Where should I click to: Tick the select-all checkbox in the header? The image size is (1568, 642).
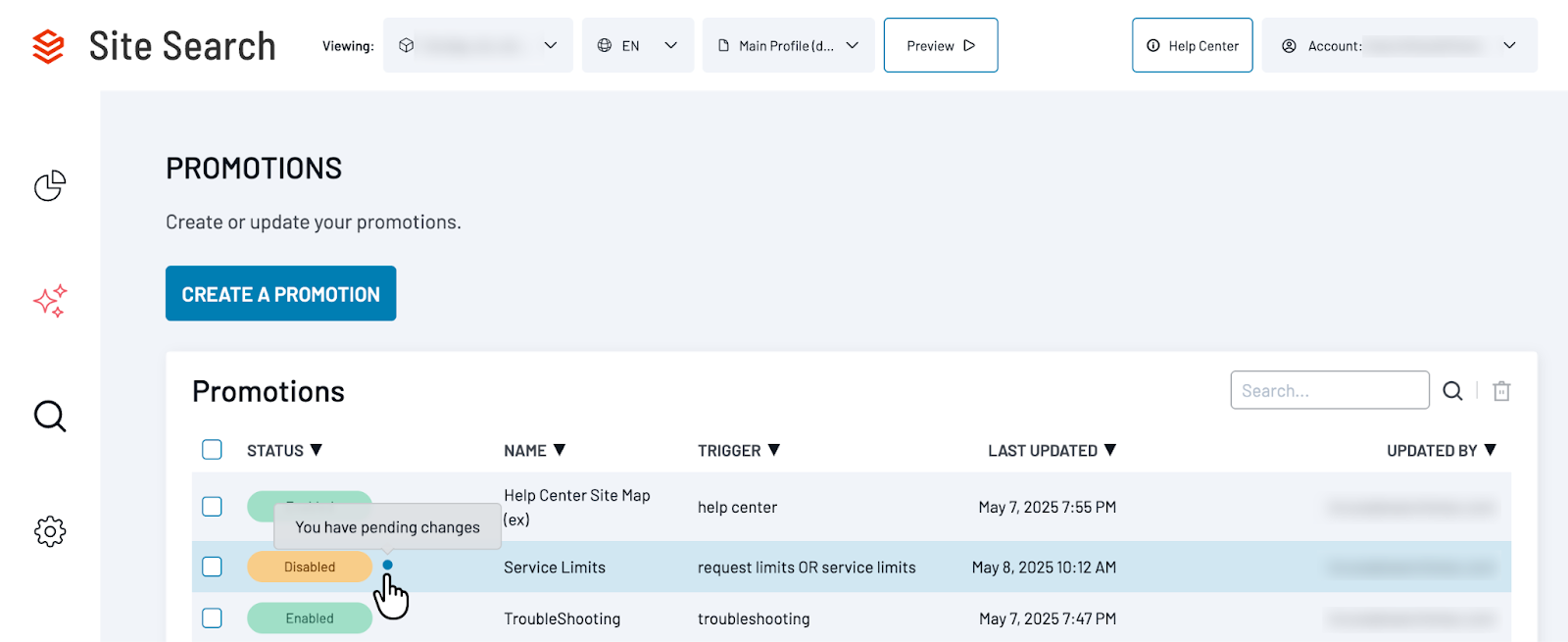(212, 450)
